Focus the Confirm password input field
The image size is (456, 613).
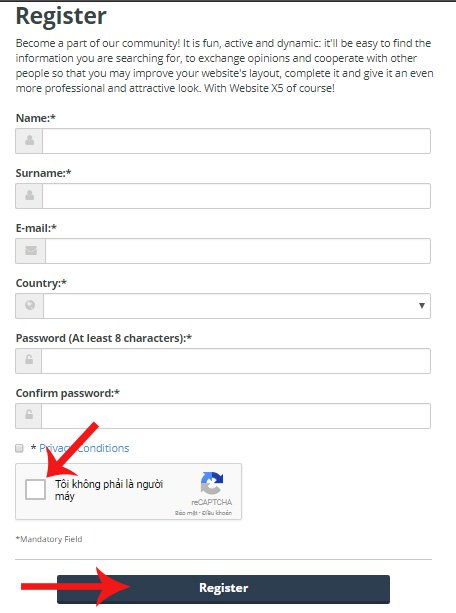tap(236, 416)
